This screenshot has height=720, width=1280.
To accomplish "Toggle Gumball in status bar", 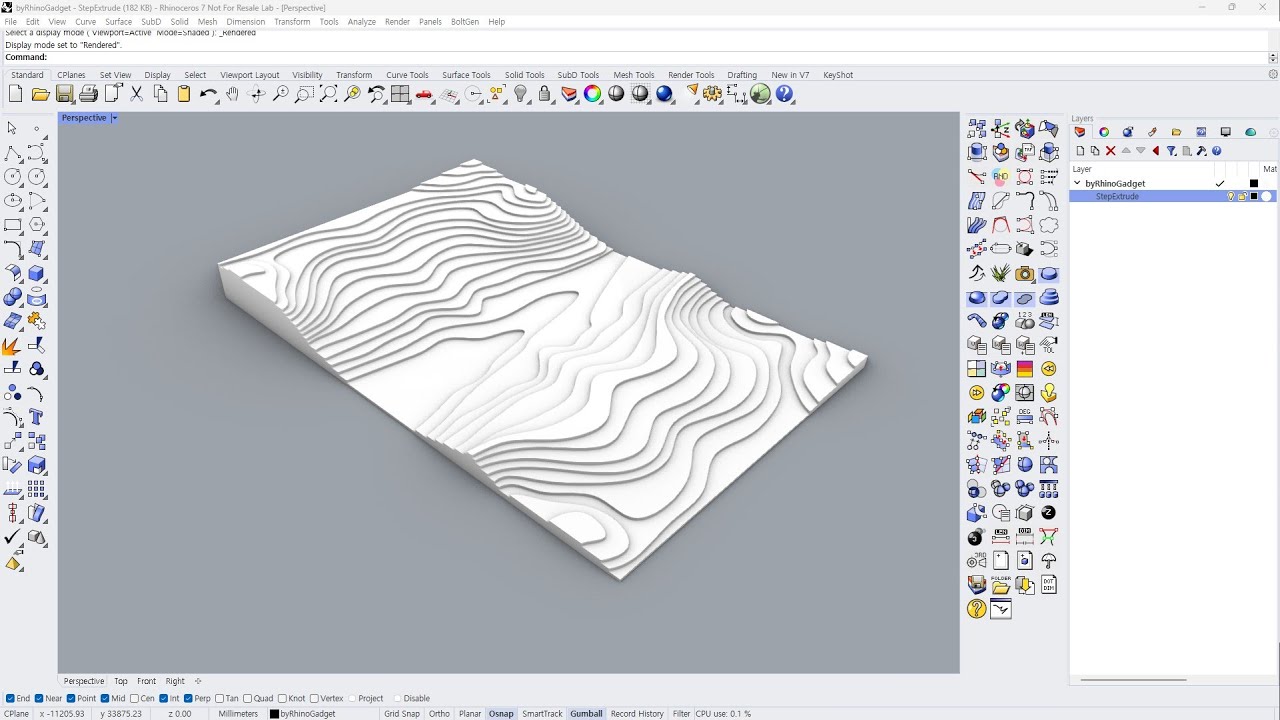I will point(586,714).
